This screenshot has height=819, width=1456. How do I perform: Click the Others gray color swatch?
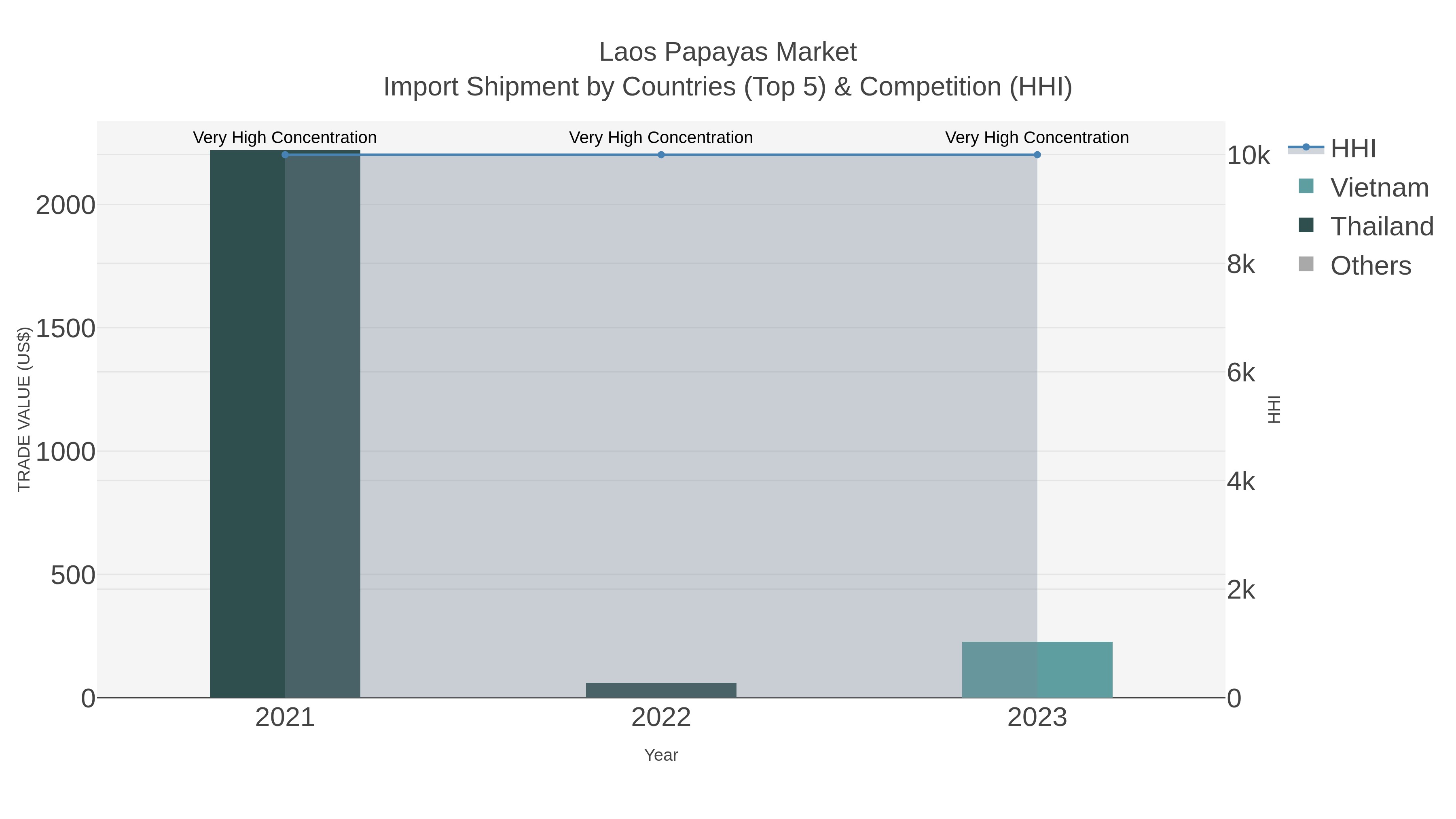[1306, 264]
